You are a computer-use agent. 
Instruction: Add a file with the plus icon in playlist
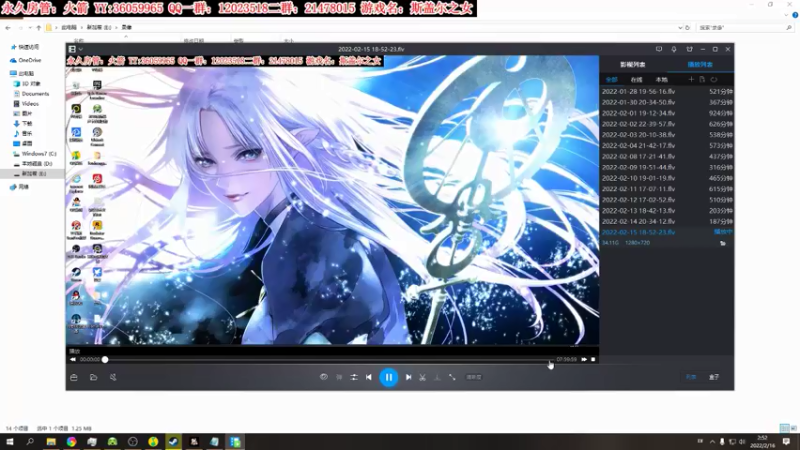[x=691, y=80]
